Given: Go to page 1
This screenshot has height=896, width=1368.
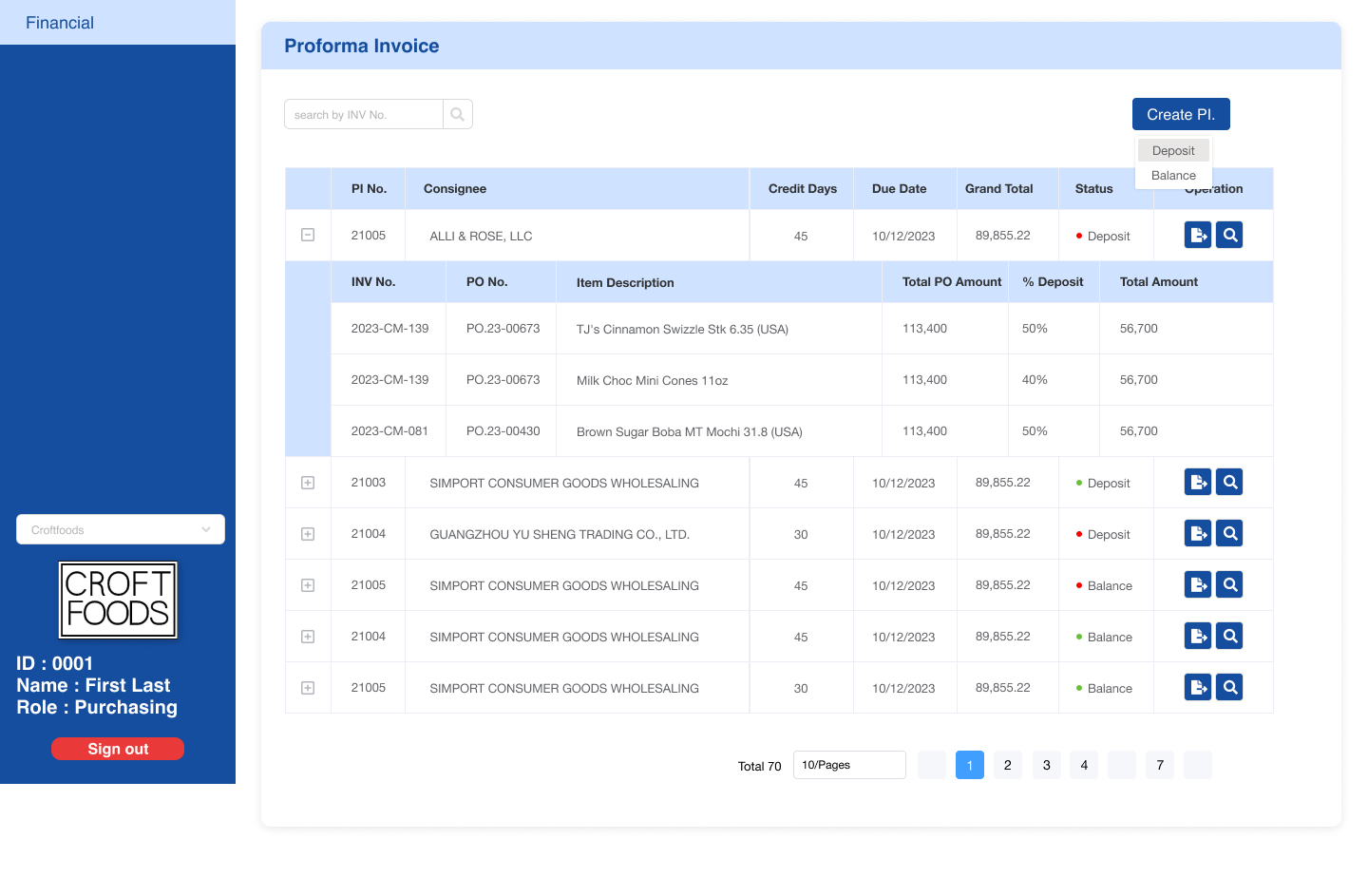Looking at the screenshot, I should point(970,765).
